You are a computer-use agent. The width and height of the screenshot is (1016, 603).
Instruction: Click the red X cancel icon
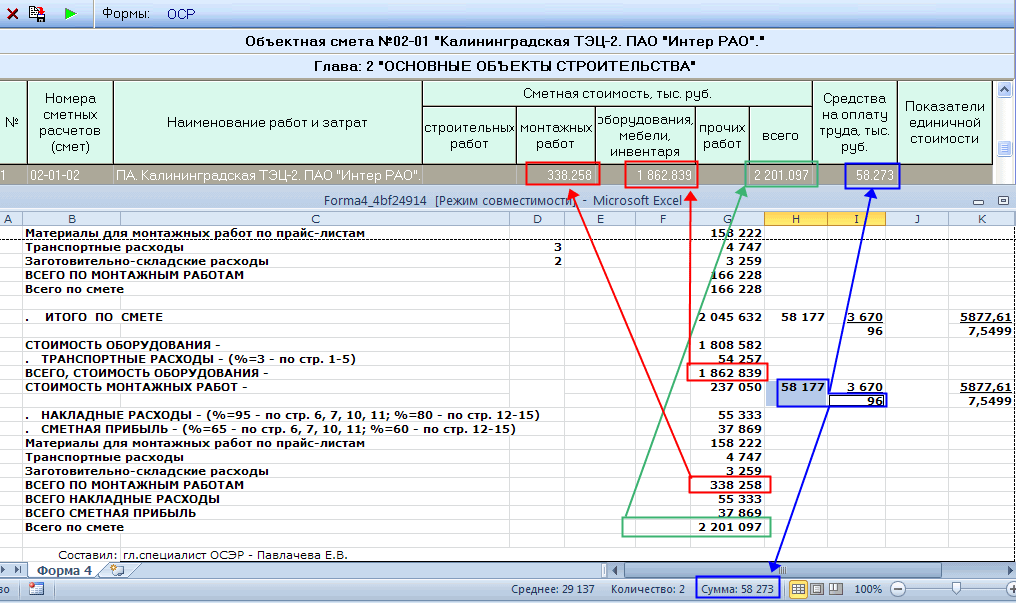point(12,14)
